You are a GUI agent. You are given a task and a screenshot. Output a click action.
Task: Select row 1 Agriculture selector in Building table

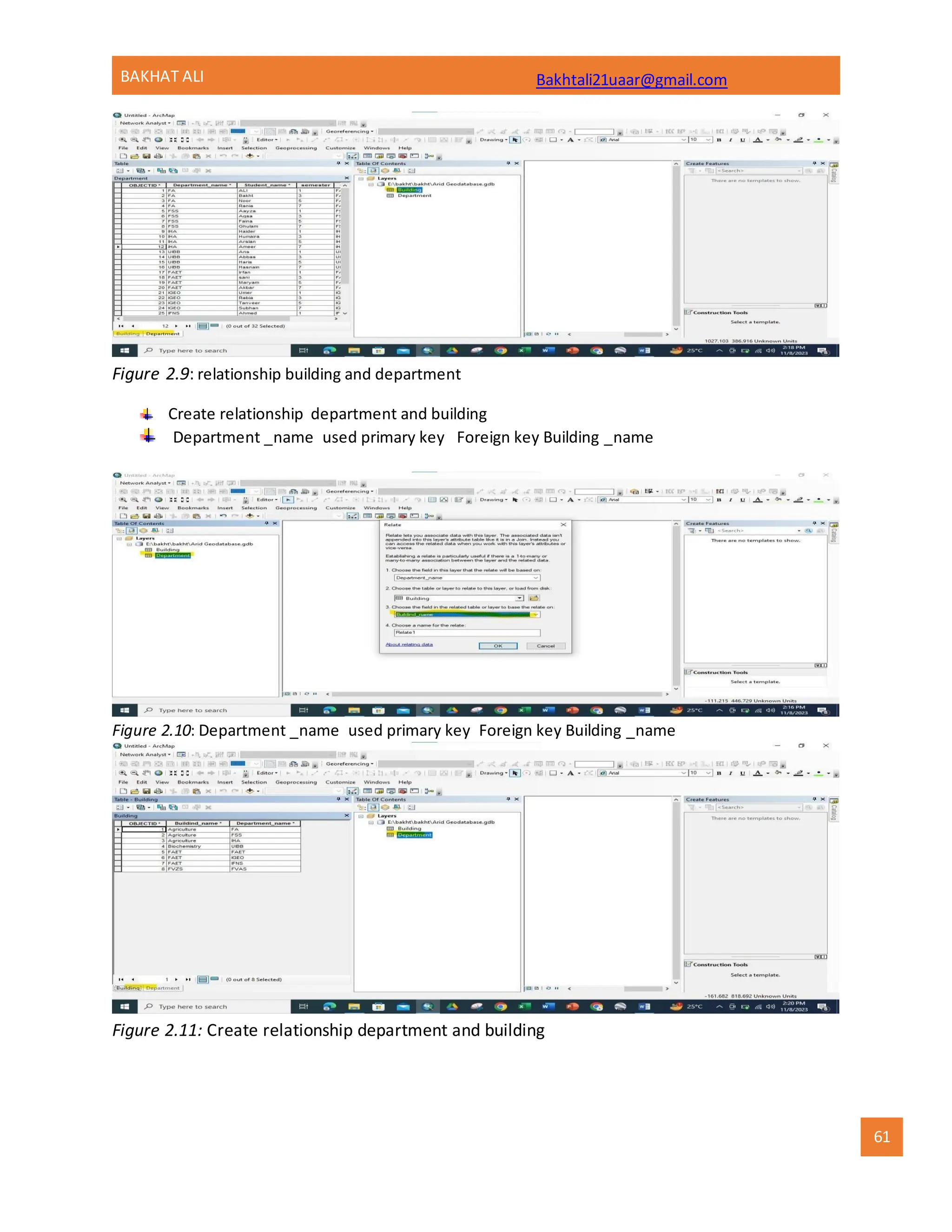(118, 829)
